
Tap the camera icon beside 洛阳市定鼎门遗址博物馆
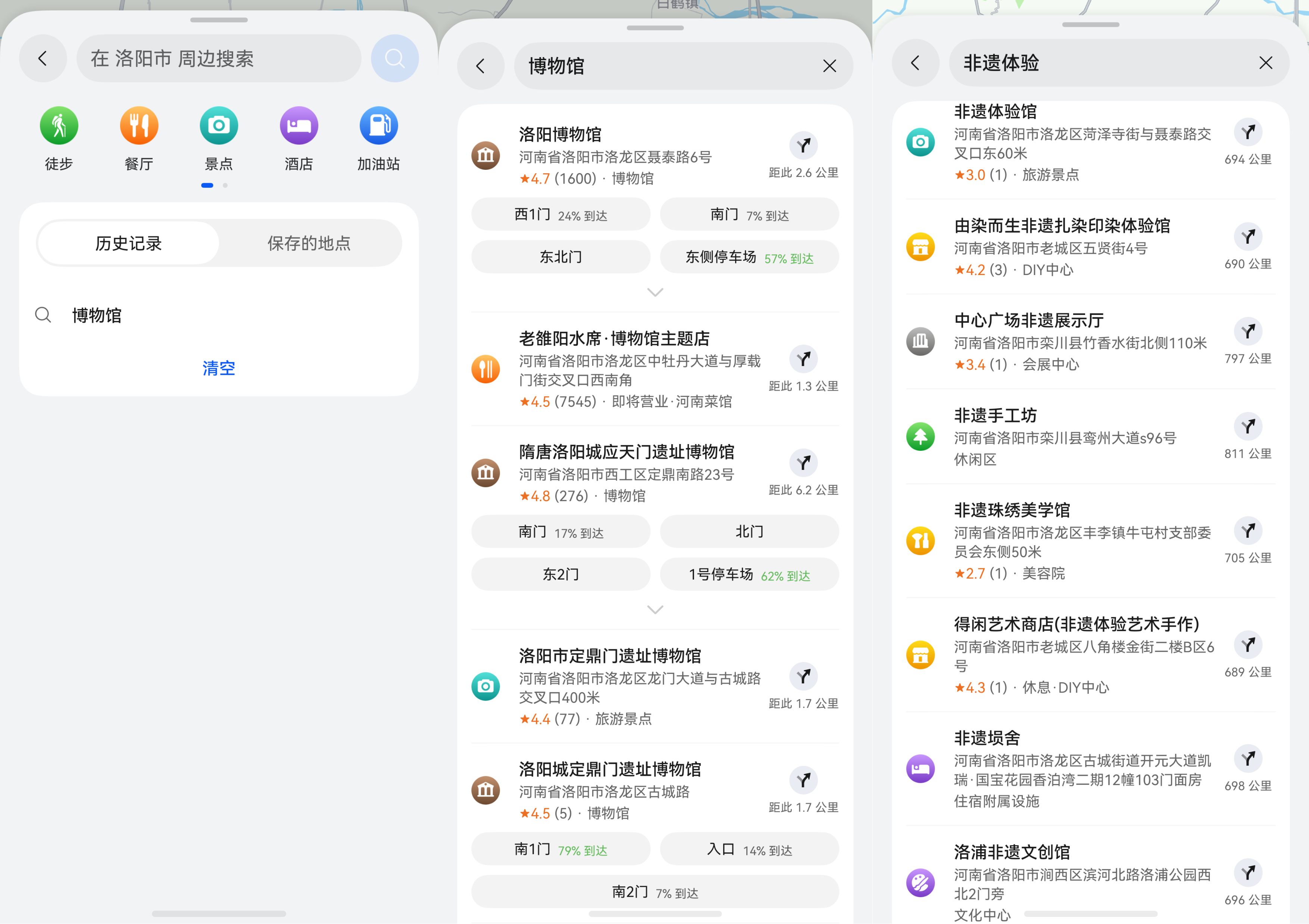486,686
